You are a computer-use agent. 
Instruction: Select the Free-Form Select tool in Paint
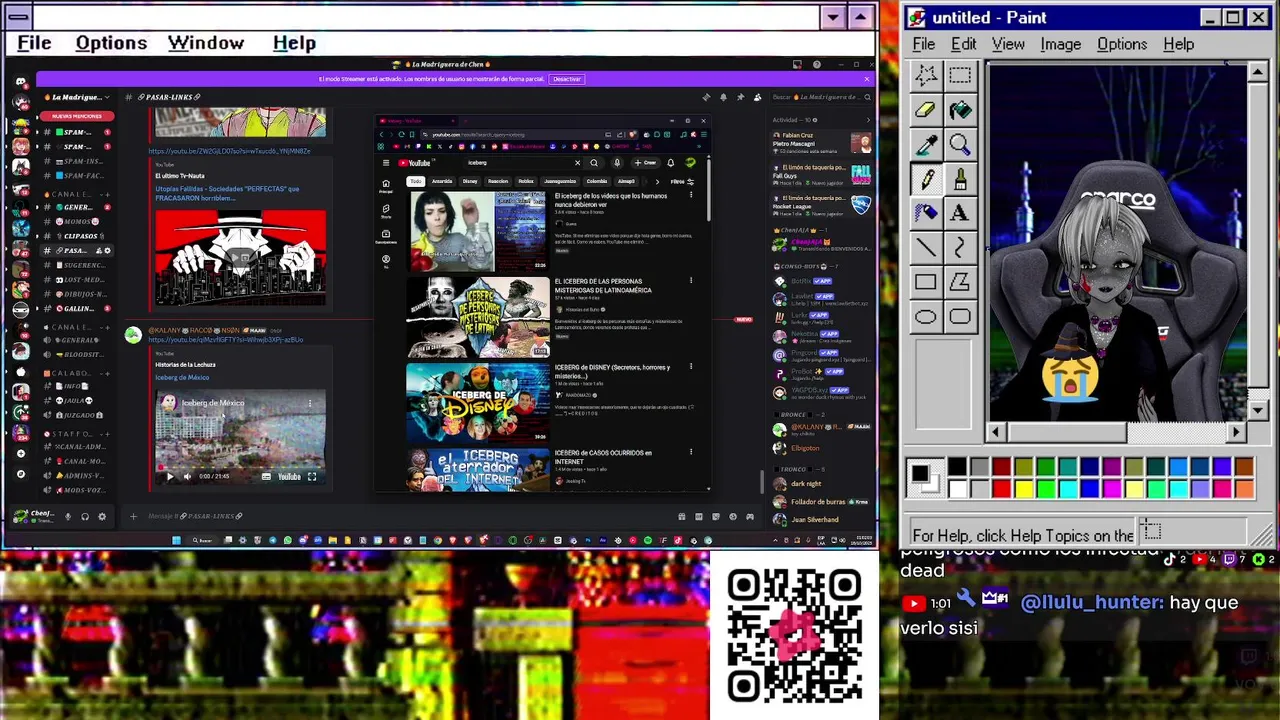pyautogui.click(x=925, y=75)
